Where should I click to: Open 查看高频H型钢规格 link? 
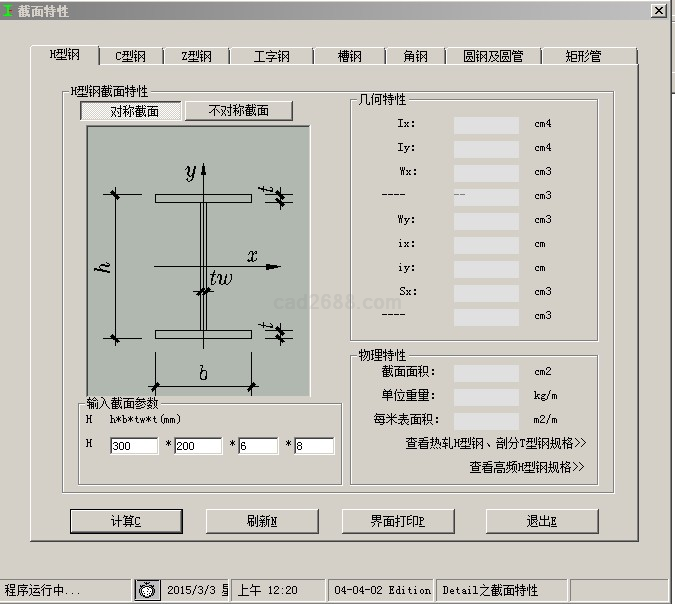pos(526,467)
